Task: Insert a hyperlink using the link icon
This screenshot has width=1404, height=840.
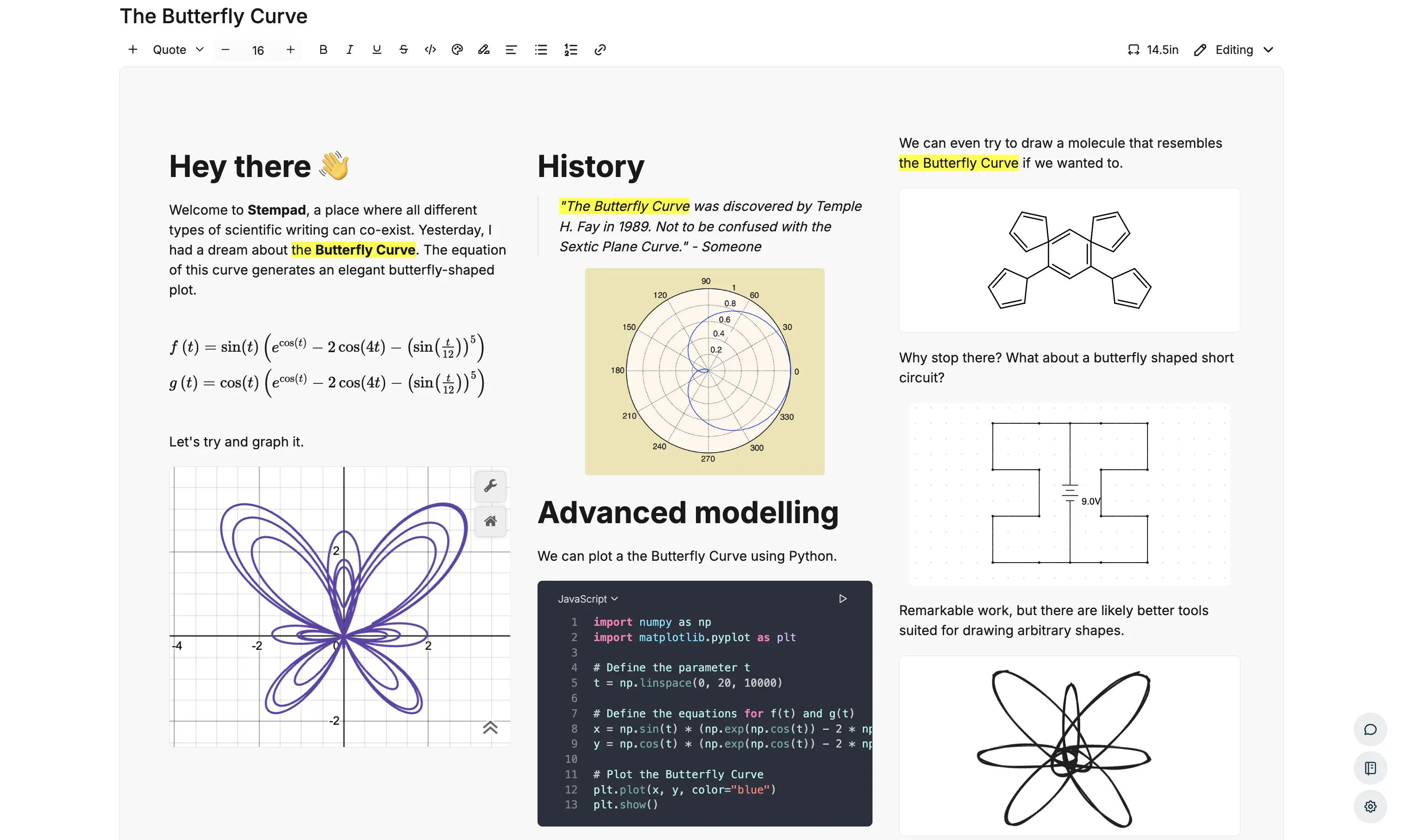Action: [x=600, y=50]
